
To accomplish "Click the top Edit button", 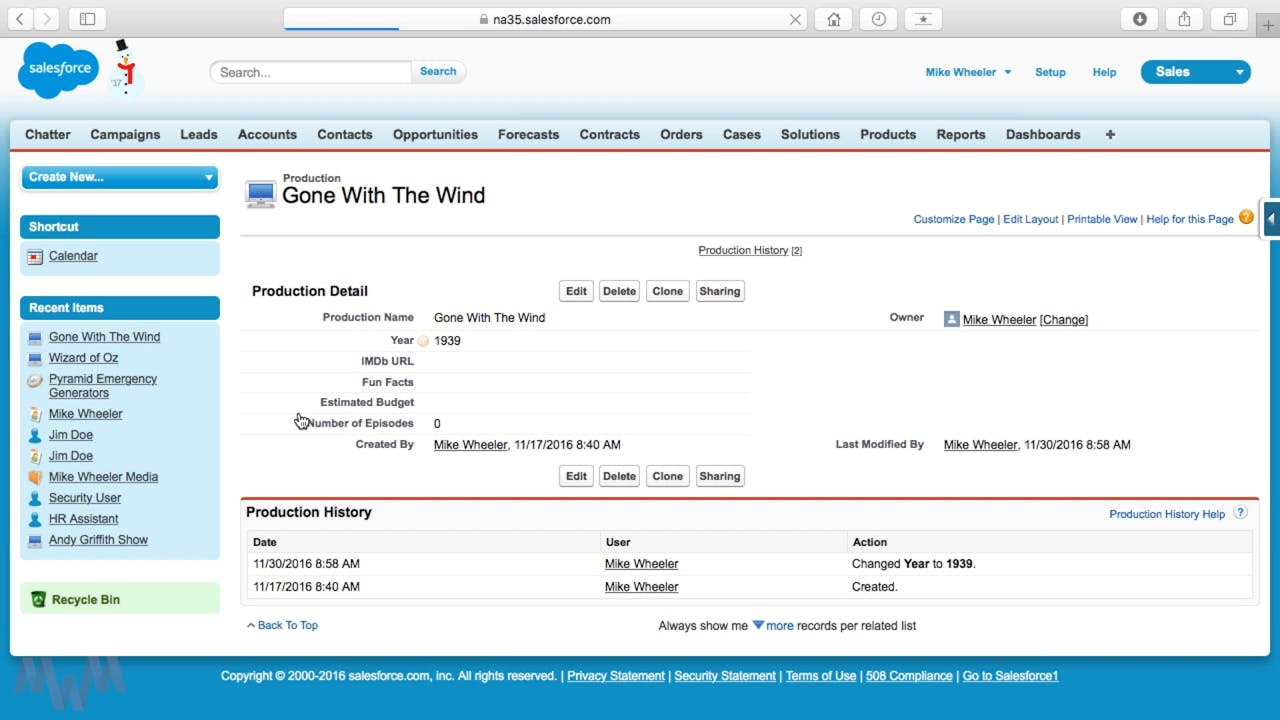I will (x=576, y=291).
